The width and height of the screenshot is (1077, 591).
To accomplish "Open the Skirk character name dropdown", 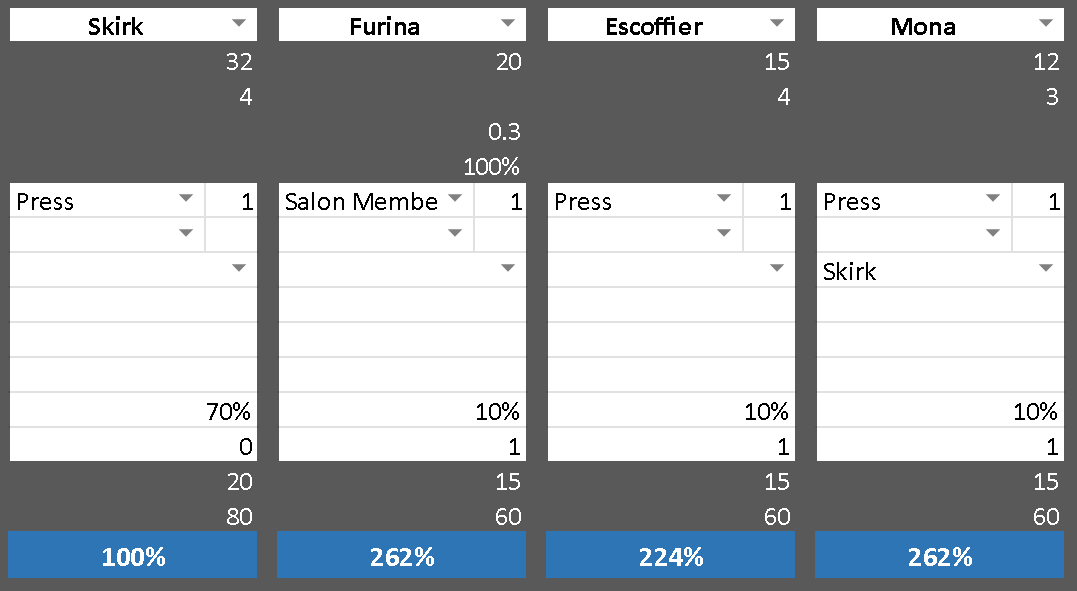I will (238, 23).
